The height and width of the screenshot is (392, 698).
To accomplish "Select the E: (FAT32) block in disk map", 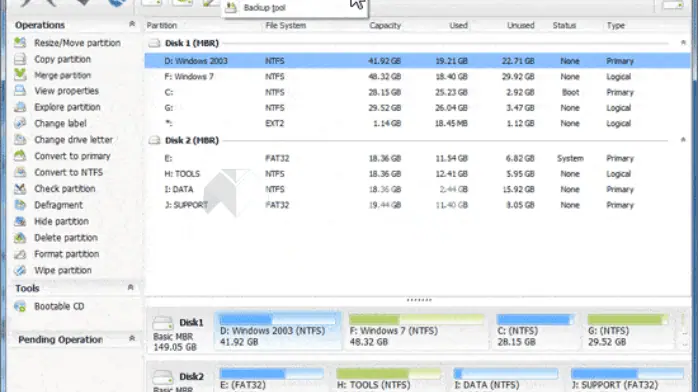I will tap(272, 379).
